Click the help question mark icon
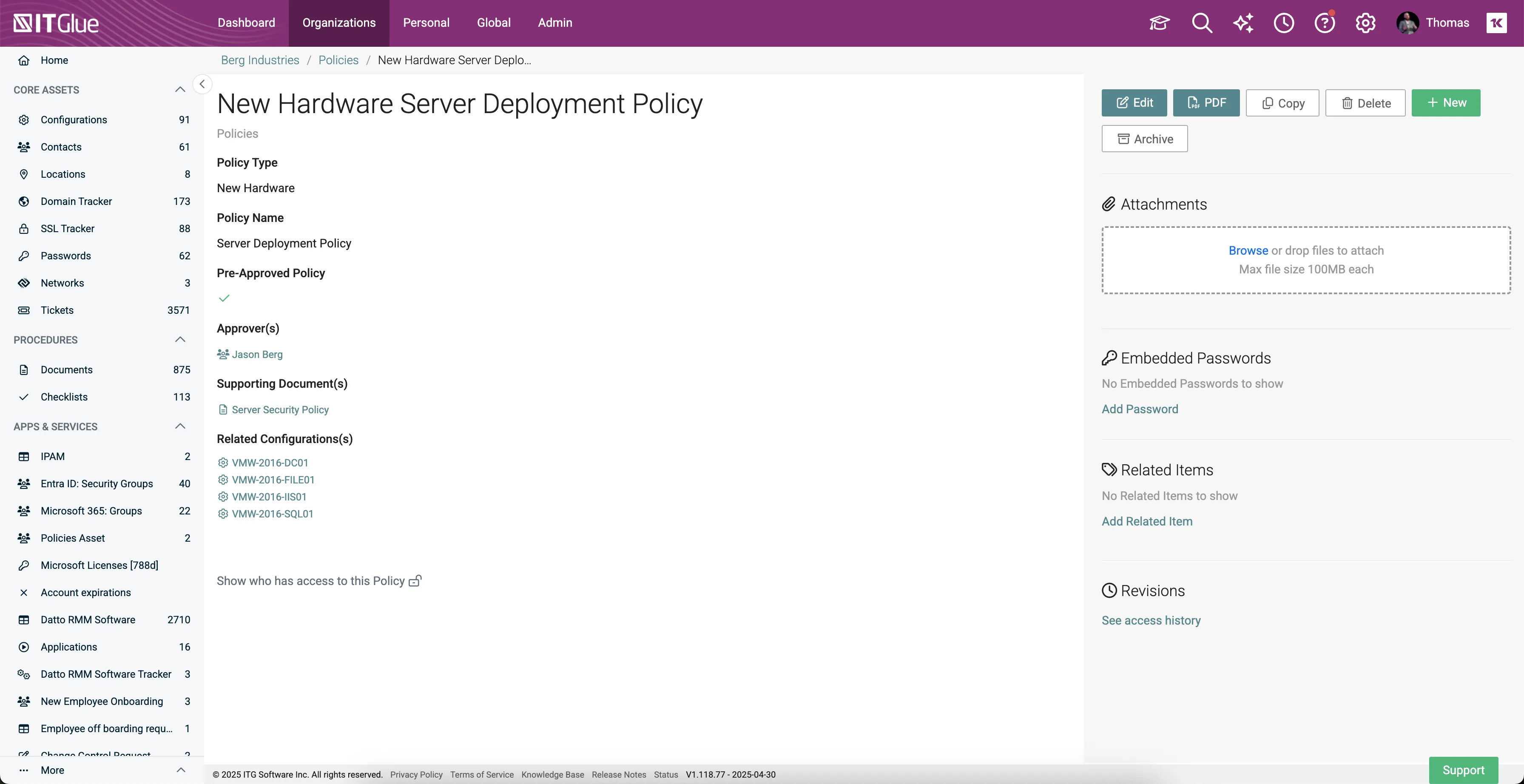The height and width of the screenshot is (784, 1524). coord(1325,23)
